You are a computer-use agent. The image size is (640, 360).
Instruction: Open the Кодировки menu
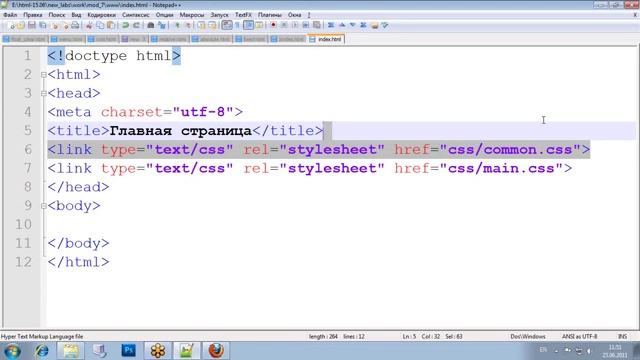pyautogui.click(x=102, y=15)
